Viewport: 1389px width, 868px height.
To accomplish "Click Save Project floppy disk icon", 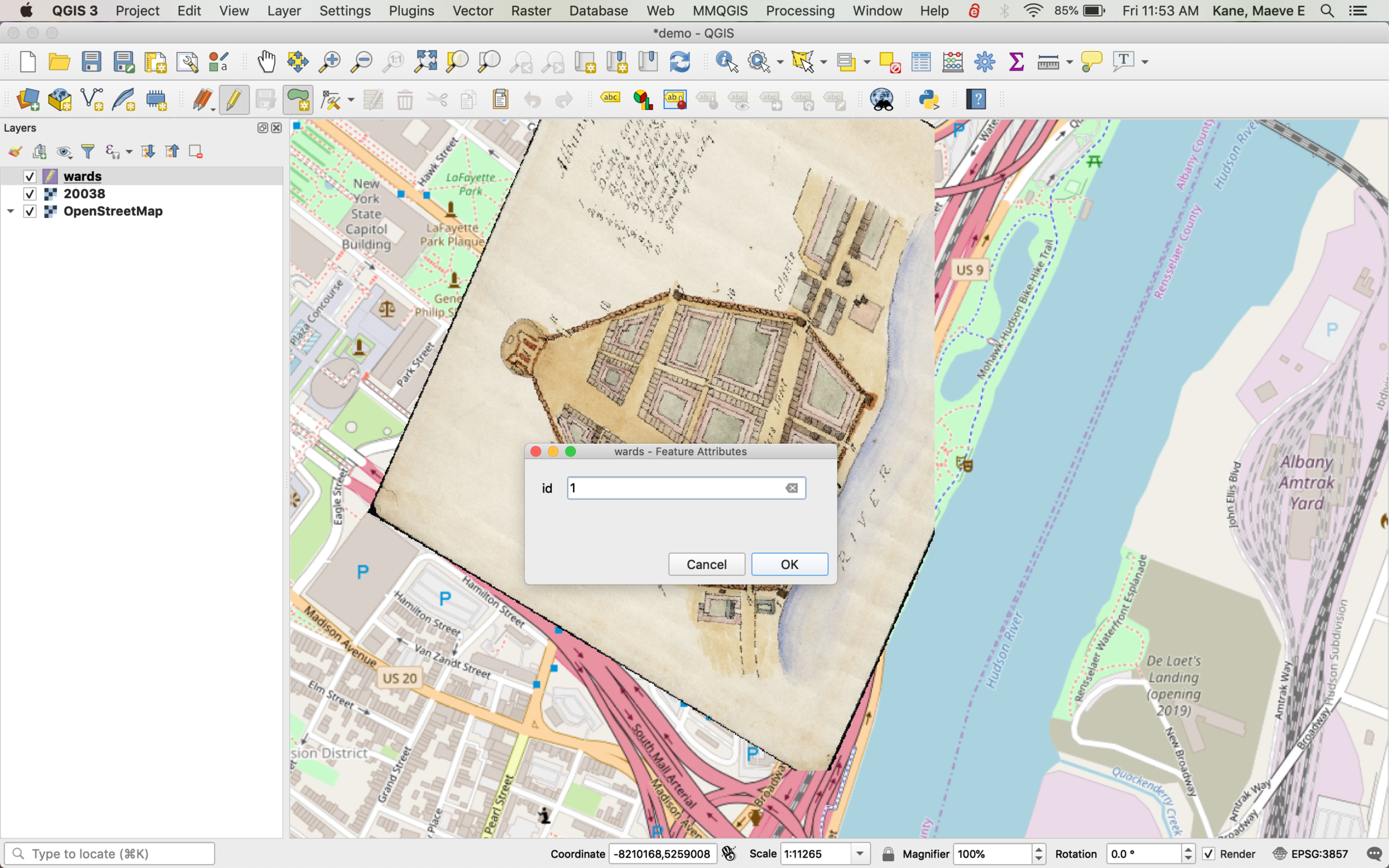I will 91,62.
